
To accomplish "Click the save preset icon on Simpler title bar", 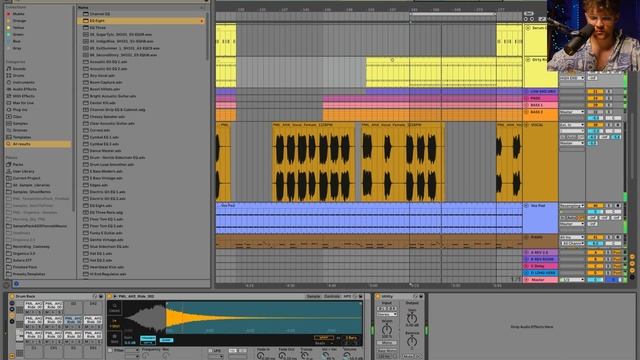I will [360, 296].
